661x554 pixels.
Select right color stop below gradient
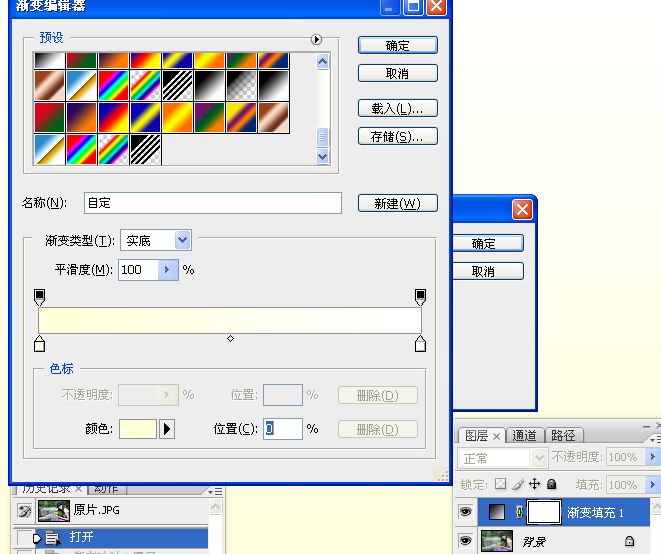(x=420, y=344)
